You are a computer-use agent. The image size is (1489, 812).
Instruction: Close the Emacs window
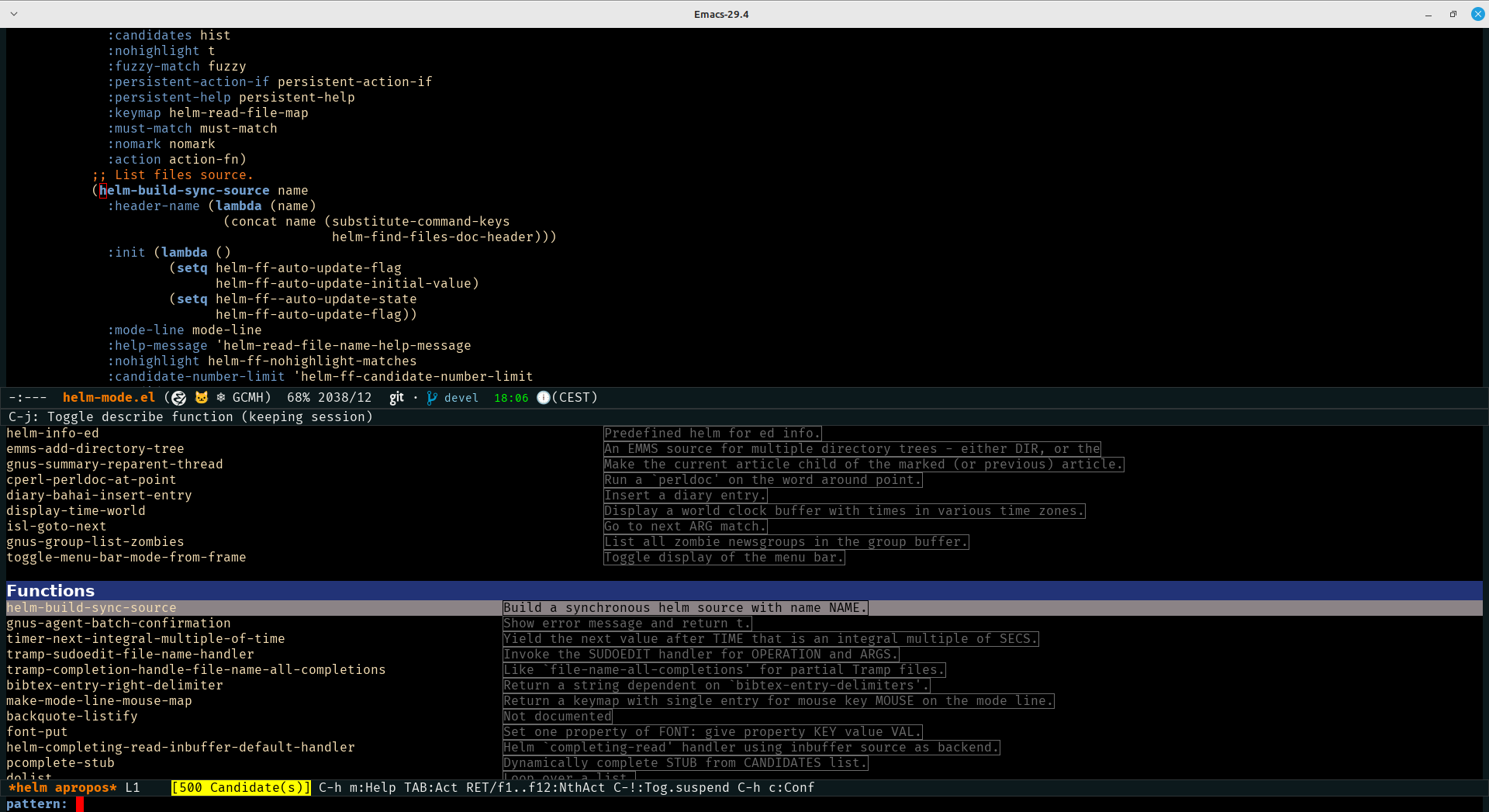pos(1478,14)
